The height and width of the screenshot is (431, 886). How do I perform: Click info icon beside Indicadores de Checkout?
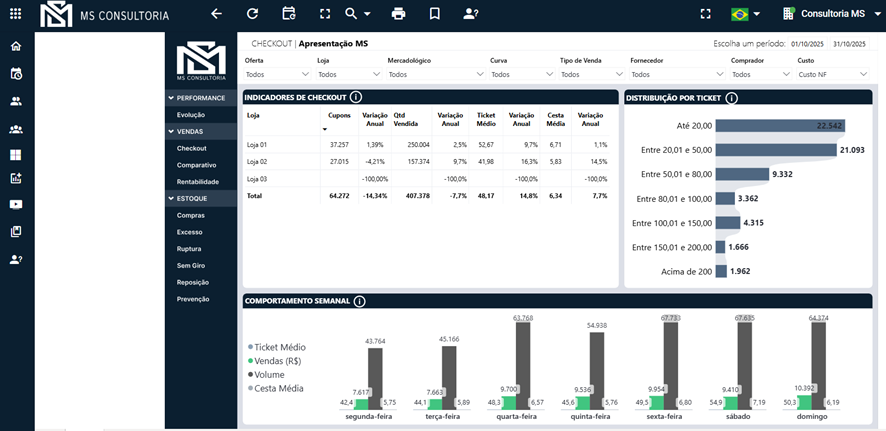[356, 97]
